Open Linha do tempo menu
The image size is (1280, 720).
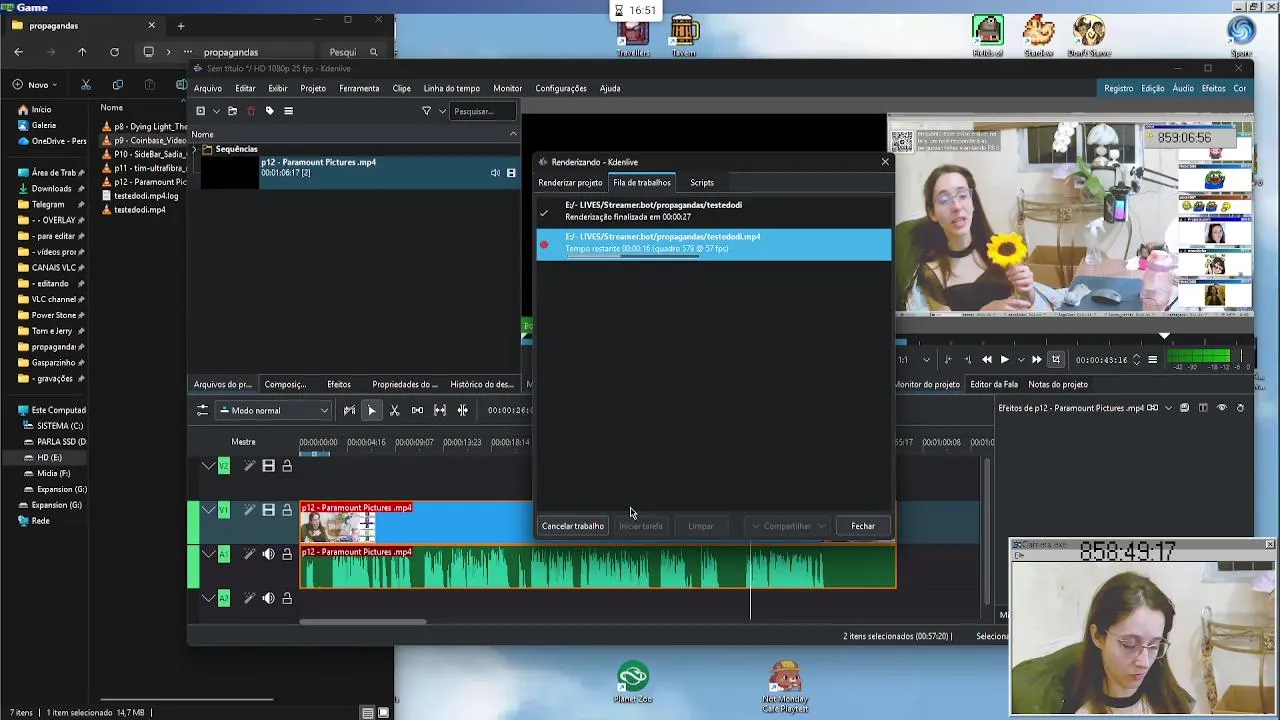451,88
